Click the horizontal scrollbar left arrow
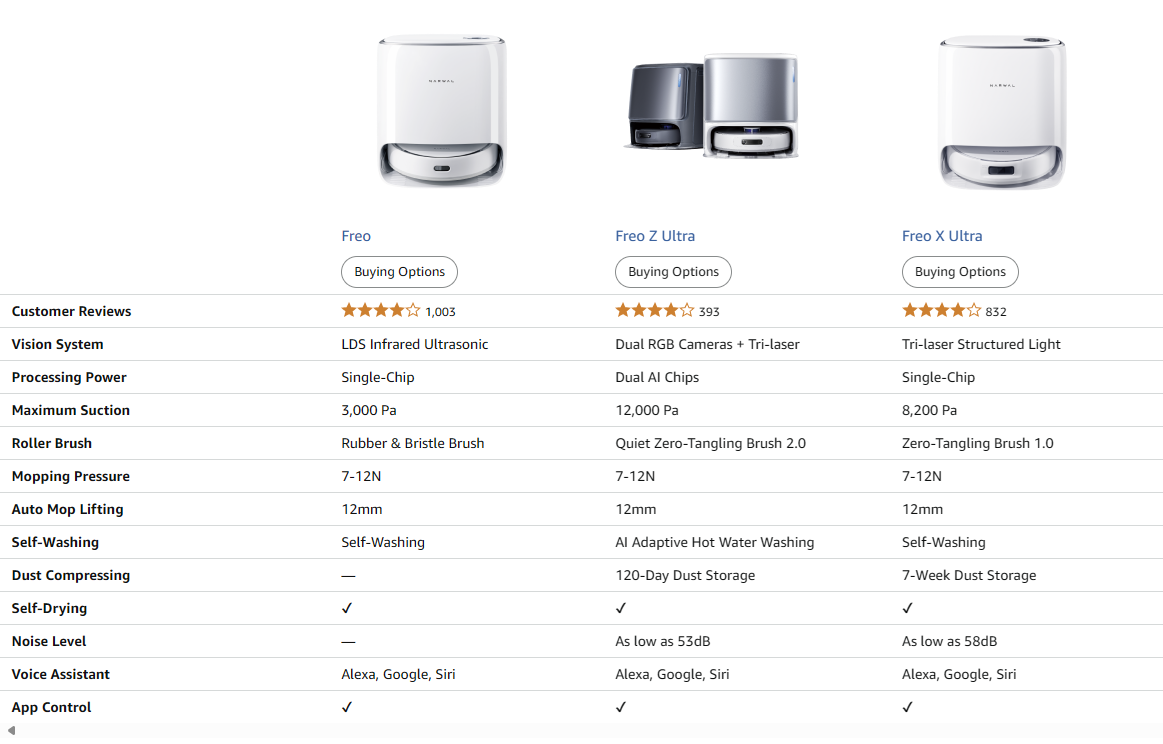The height and width of the screenshot is (744, 1163). tap(11, 732)
